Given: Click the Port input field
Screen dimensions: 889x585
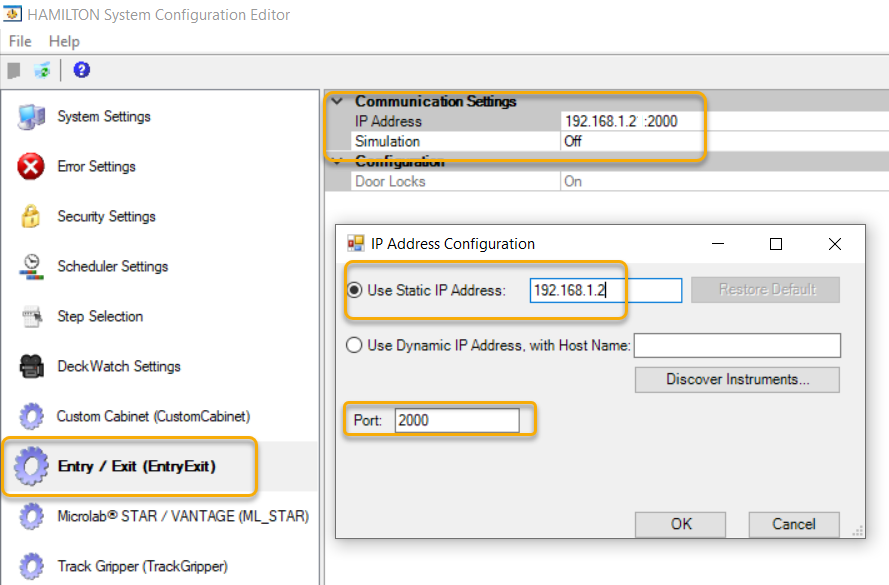Looking at the screenshot, I should point(457,421).
